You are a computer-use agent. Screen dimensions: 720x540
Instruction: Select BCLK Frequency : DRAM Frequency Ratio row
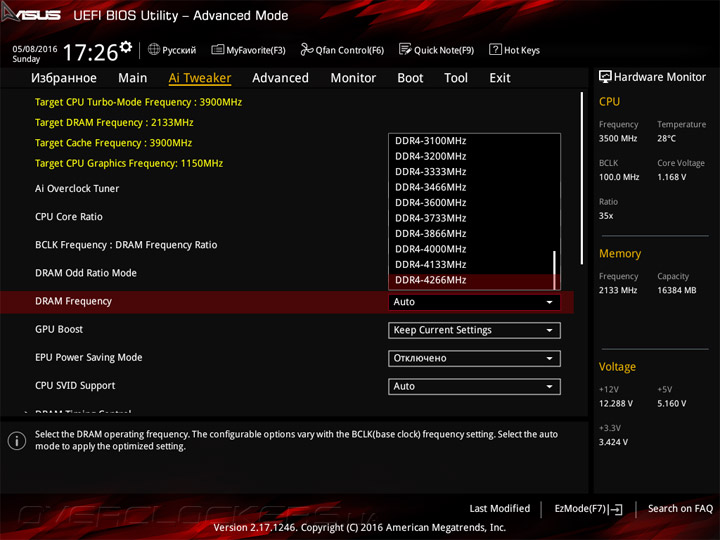126,245
